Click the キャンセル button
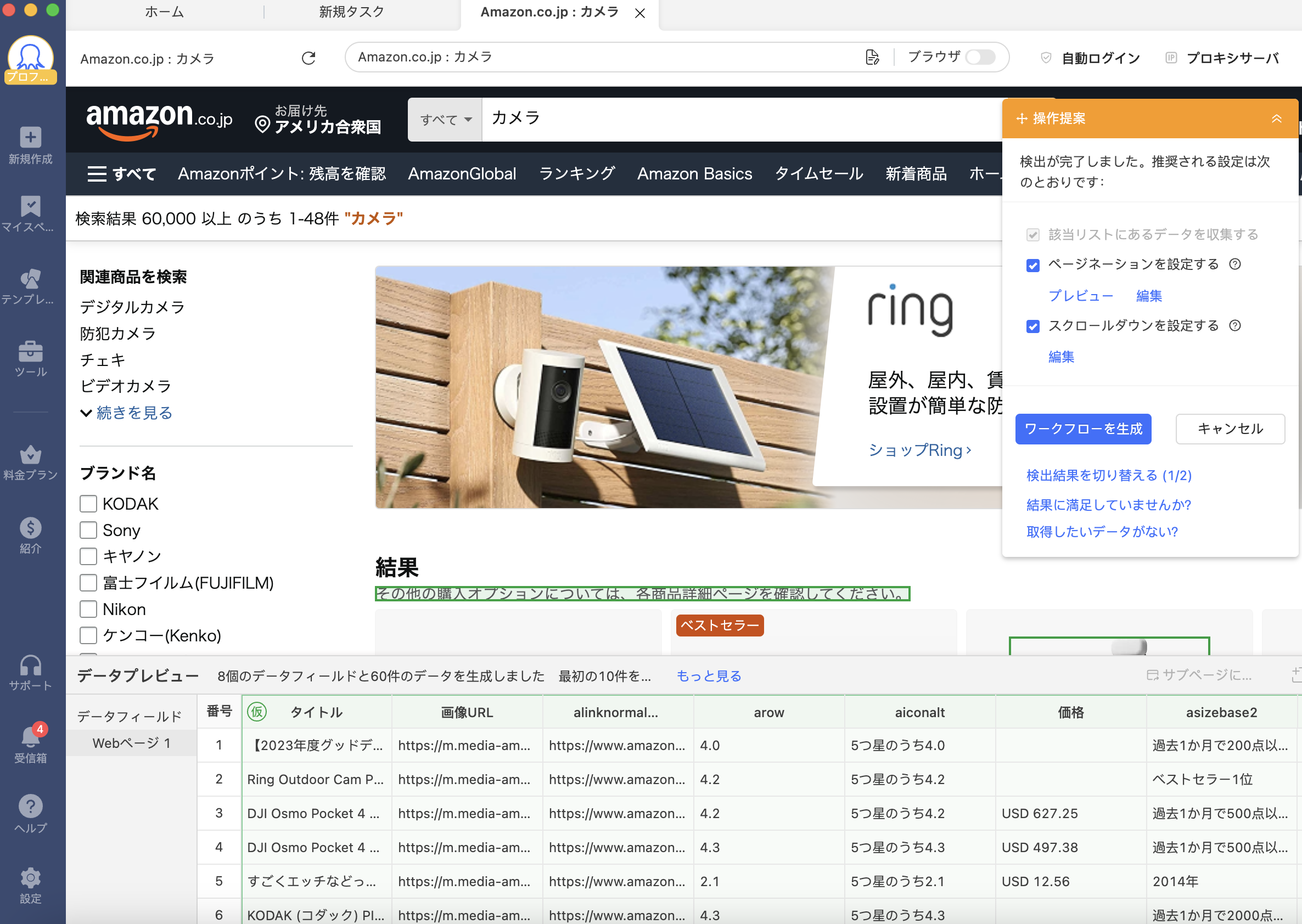1302x924 pixels. (x=1230, y=429)
